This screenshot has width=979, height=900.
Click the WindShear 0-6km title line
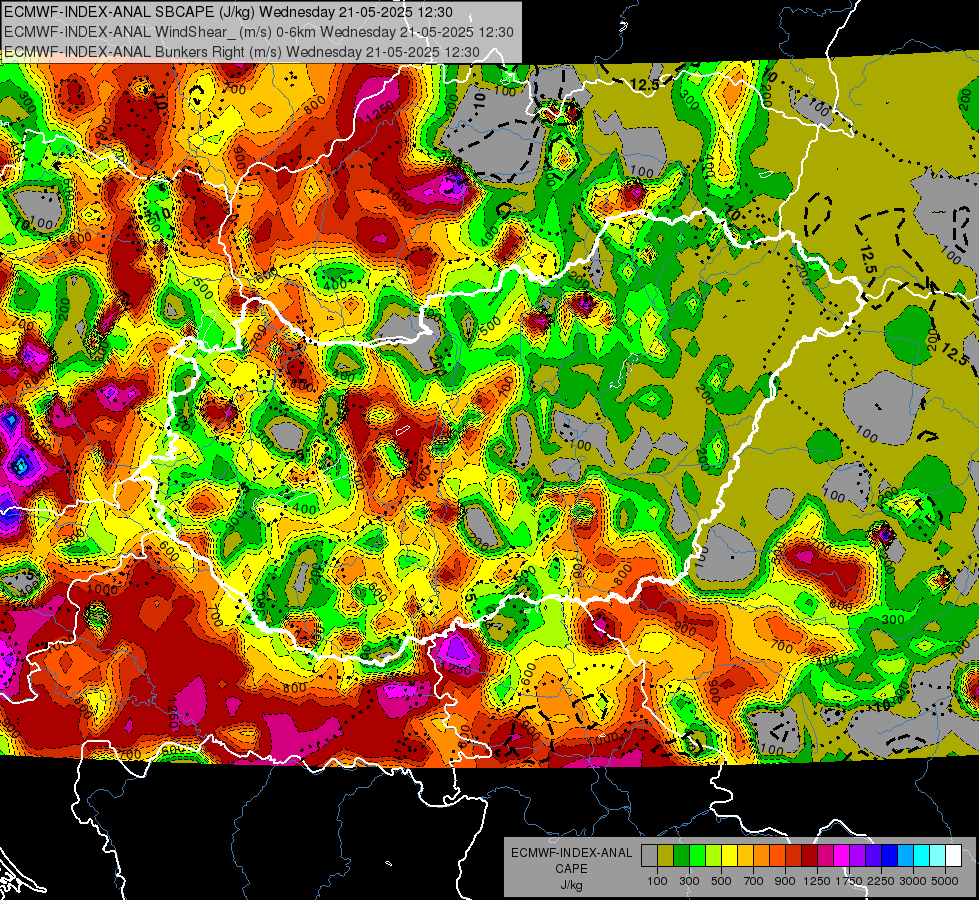pos(258,32)
